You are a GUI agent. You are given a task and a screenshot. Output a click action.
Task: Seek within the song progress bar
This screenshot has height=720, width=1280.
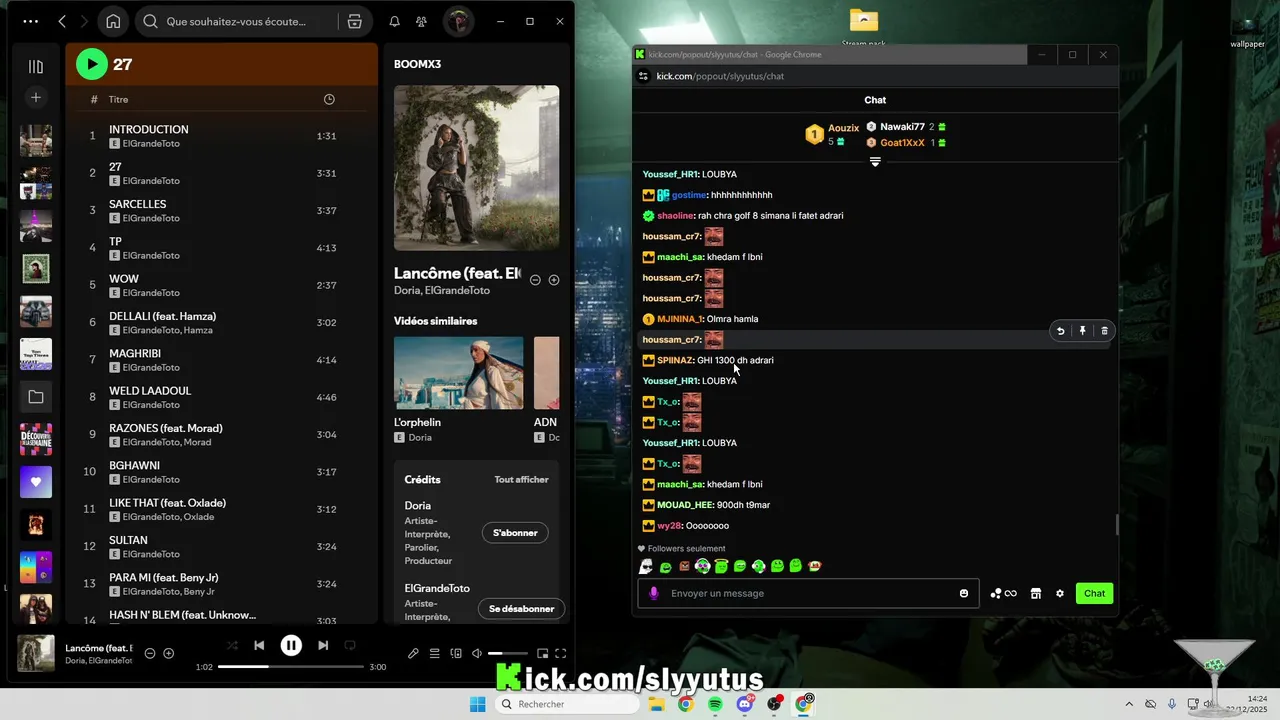pos(291,666)
